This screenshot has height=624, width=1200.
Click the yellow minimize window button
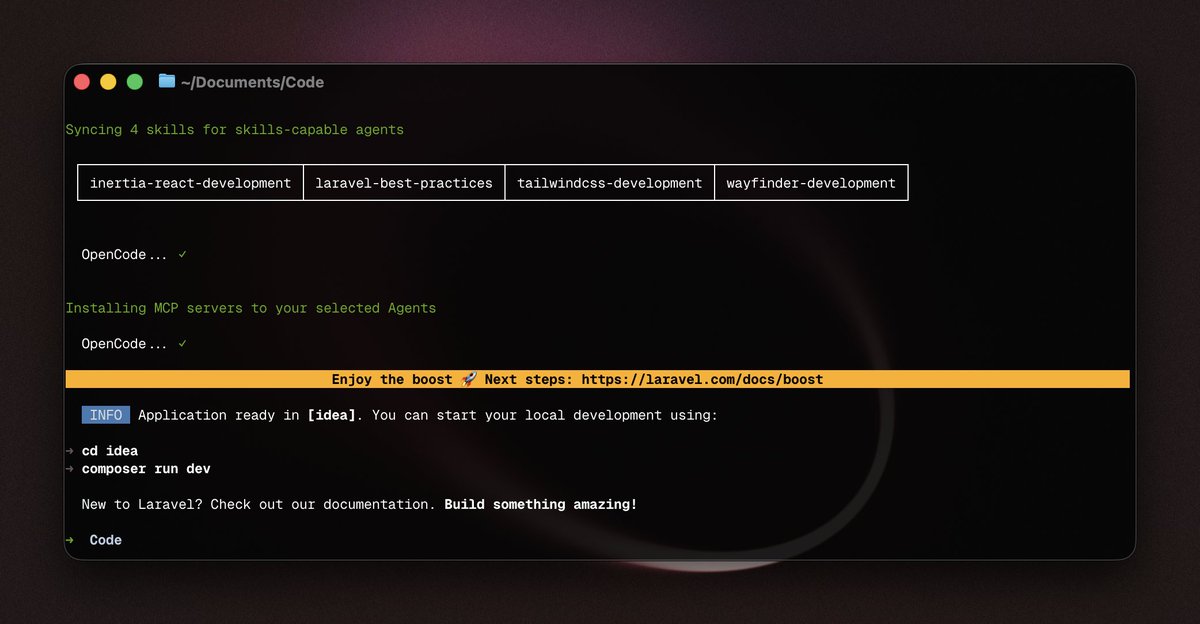[108, 82]
